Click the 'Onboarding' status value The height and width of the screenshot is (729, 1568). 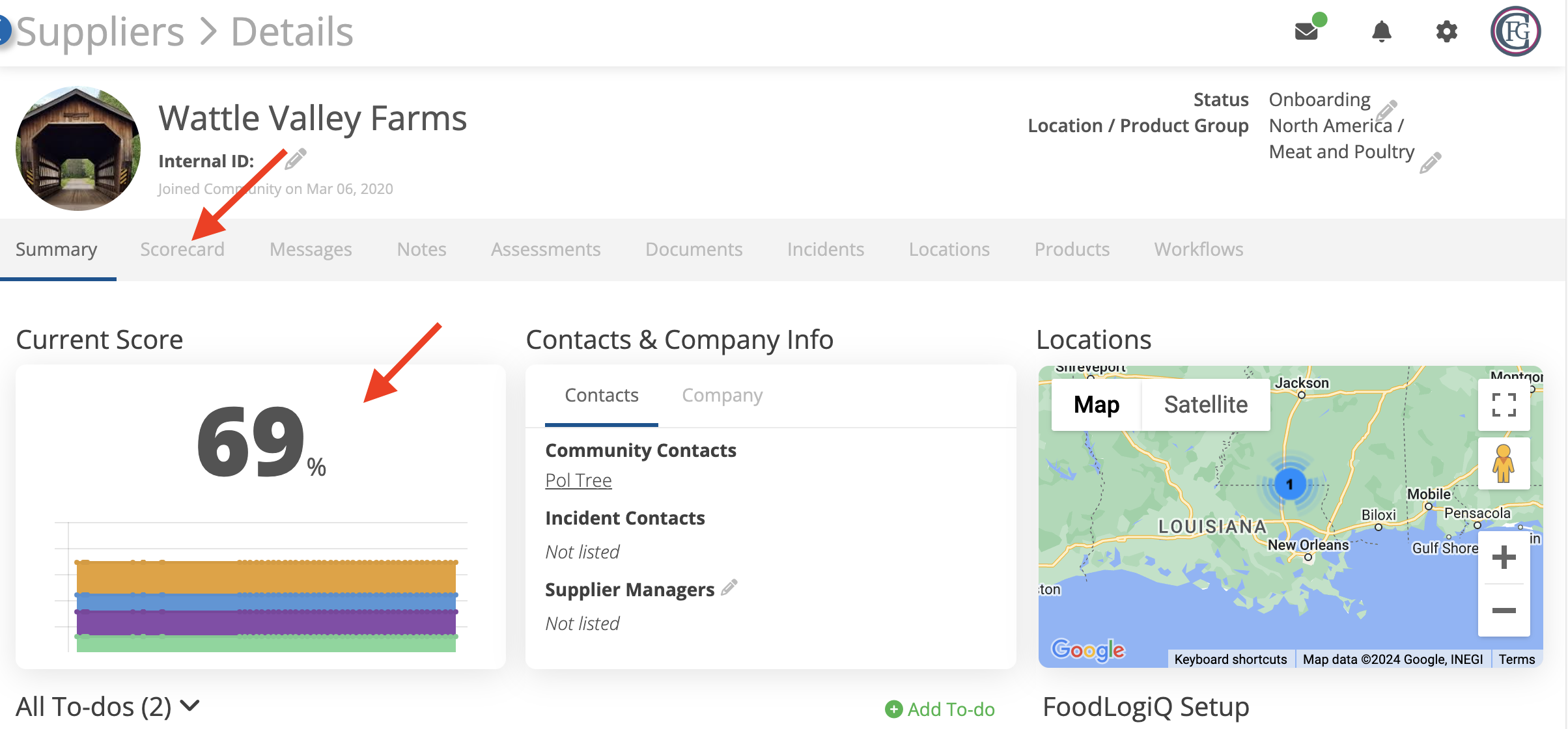(x=1319, y=100)
